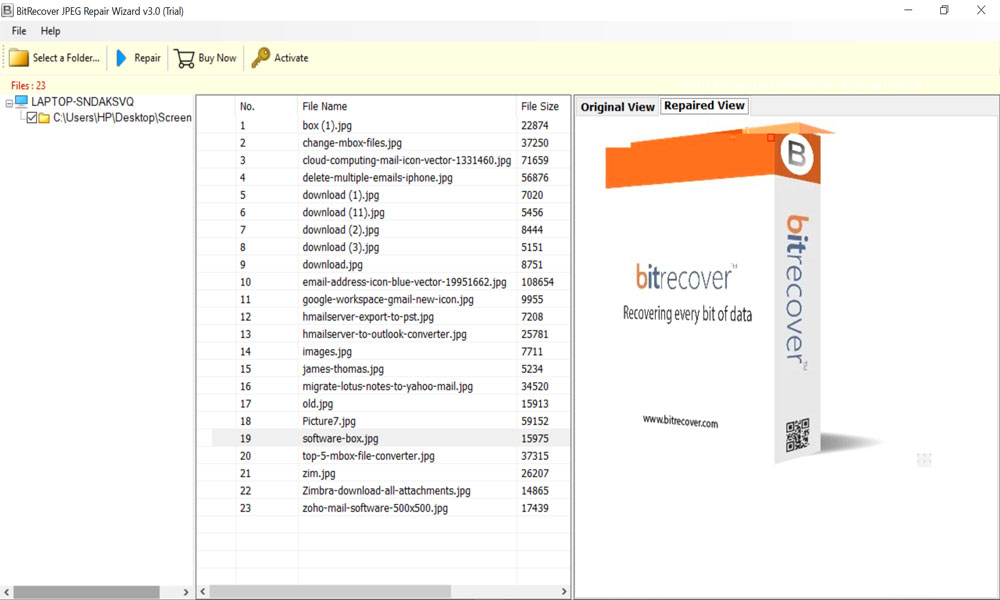Viewport: 1000px width, 600px height.
Task: Click the Buy Now button label
Action: [x=217, y=58]
